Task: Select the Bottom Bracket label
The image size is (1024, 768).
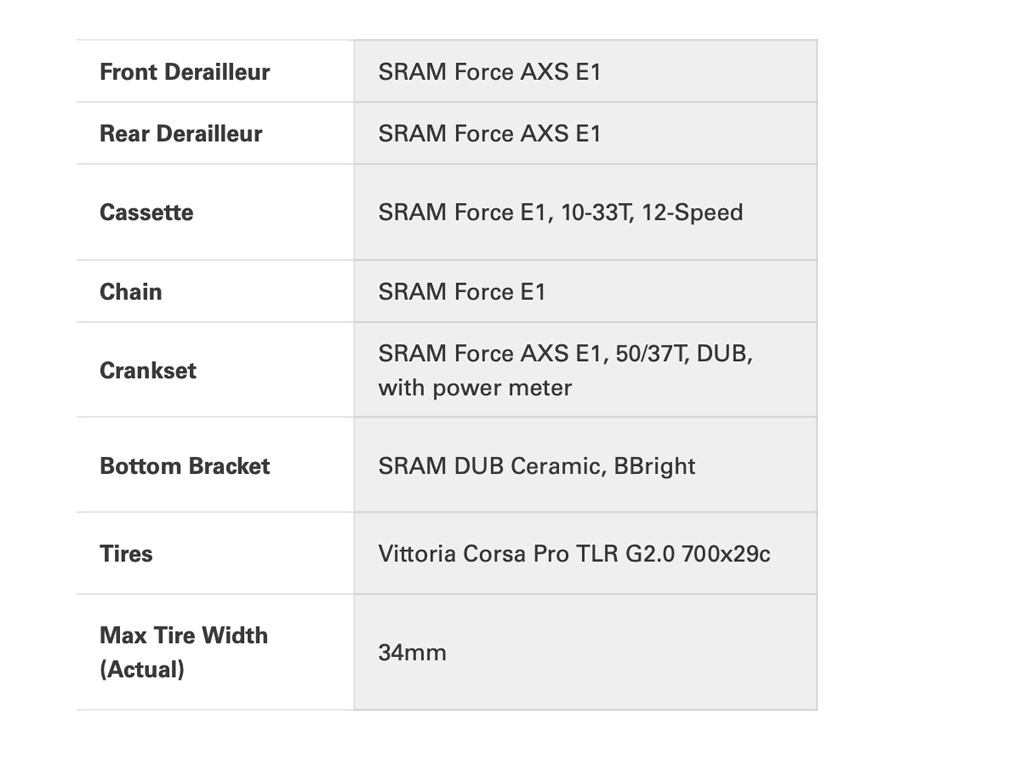Action: [185, 466]
